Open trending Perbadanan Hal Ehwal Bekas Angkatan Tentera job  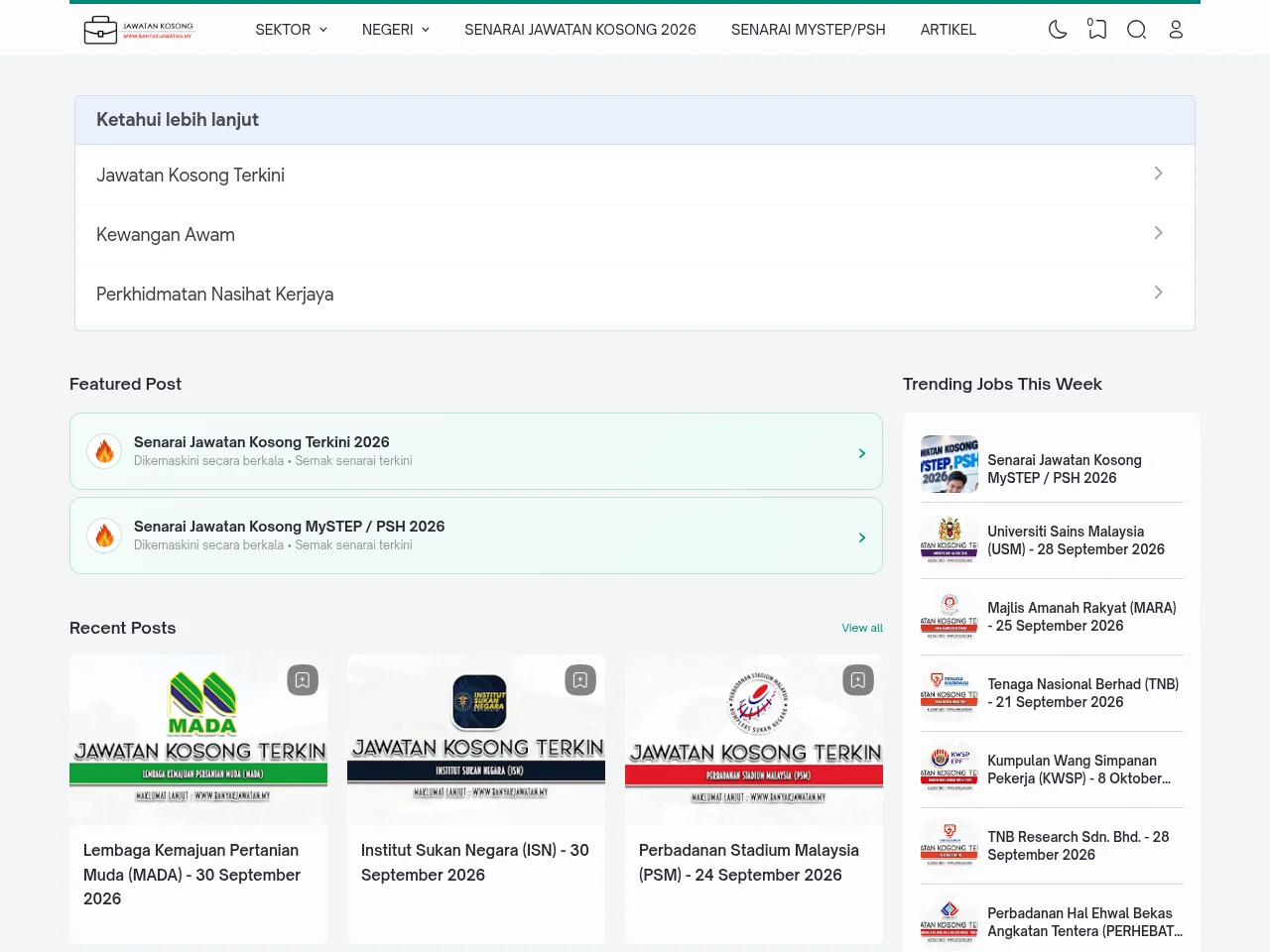(x=1085, y=922)
